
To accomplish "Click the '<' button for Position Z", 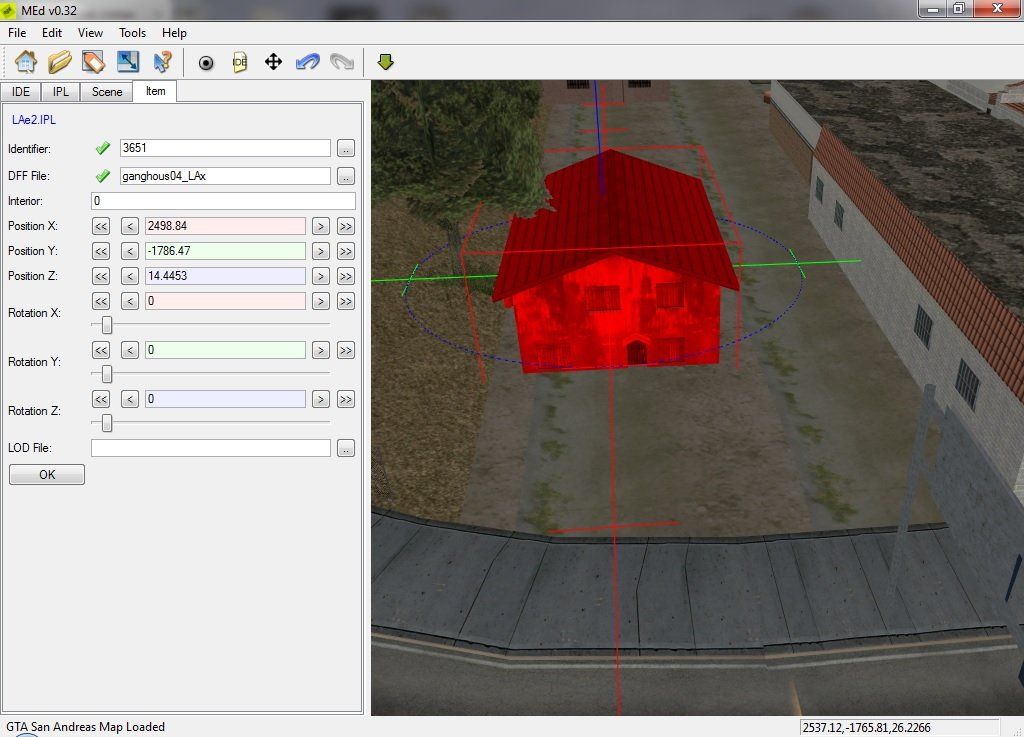I will pos(130,277).
